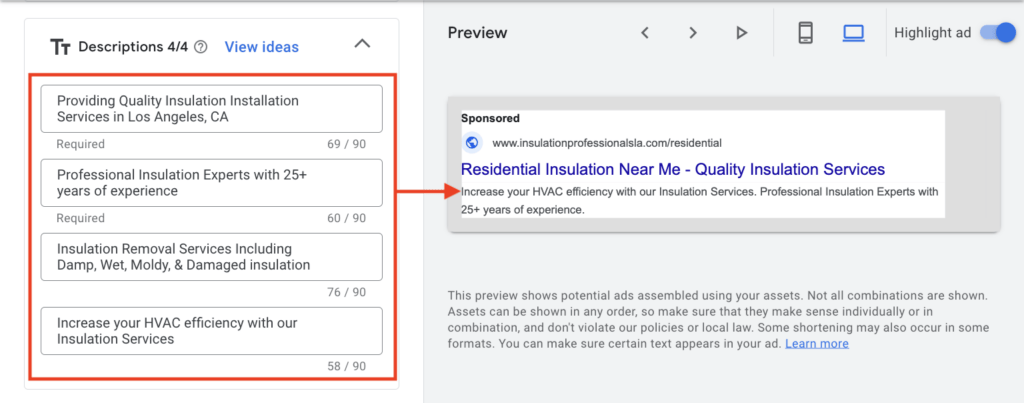Open the Descriptions help question-mark icon
The width and height of the screenshot is (1024, 403).
201,47
